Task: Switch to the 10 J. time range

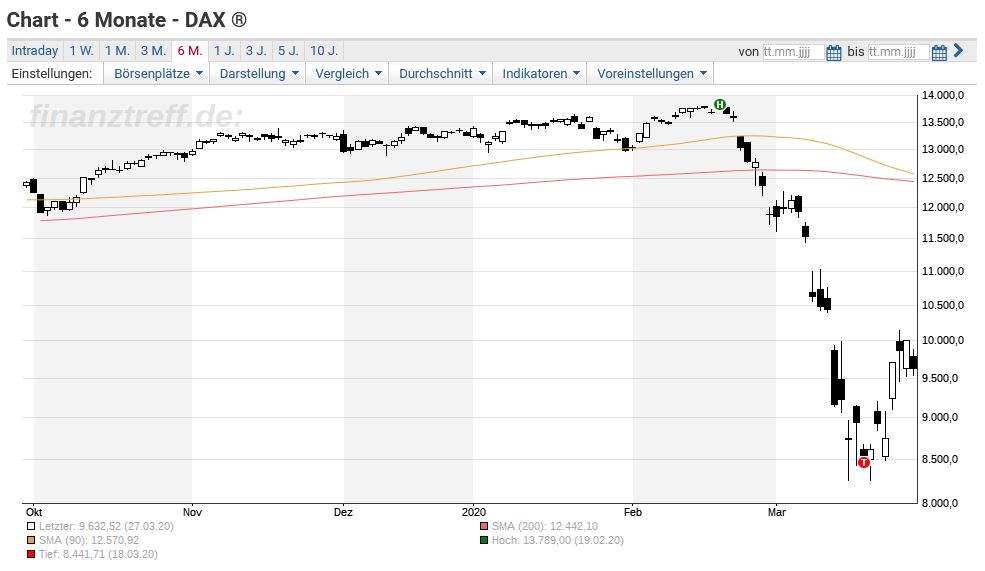Action: pos(324,51)
